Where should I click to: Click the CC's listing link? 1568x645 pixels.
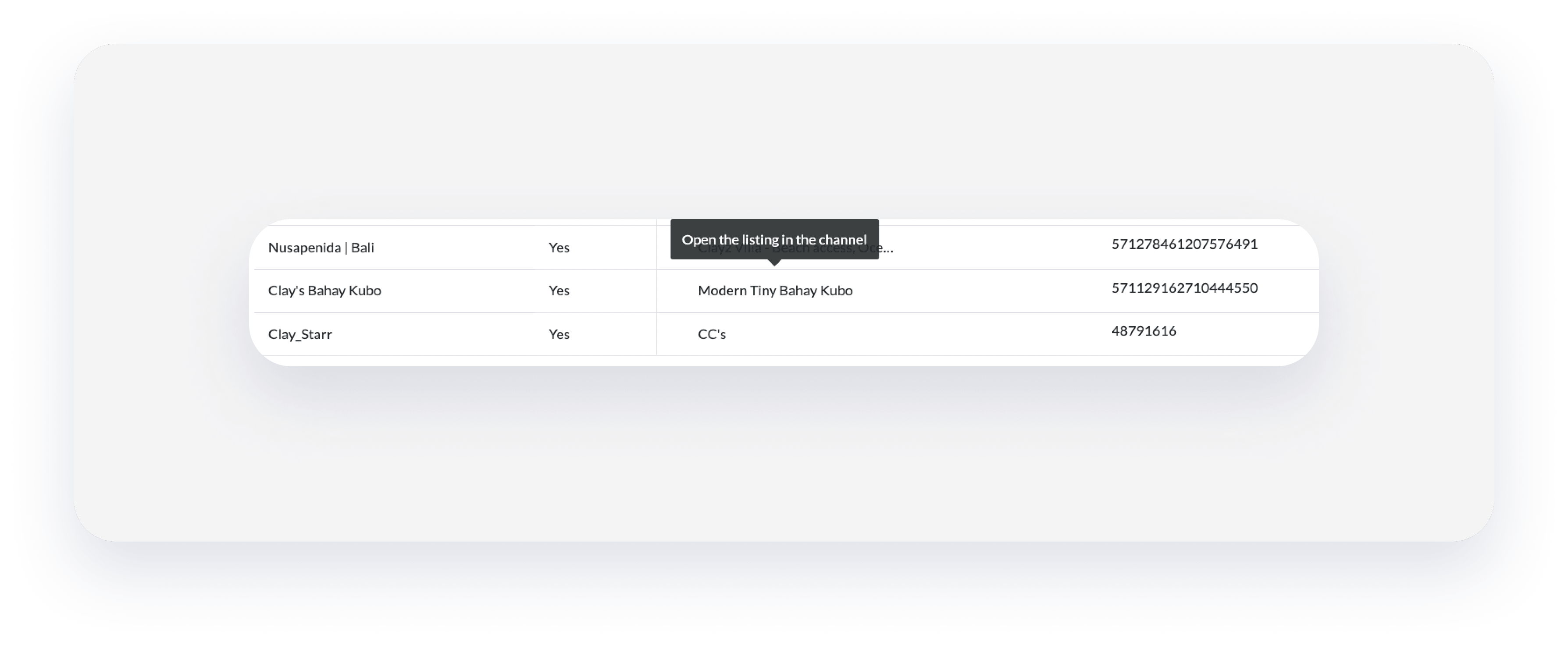[x=711, y=334]
